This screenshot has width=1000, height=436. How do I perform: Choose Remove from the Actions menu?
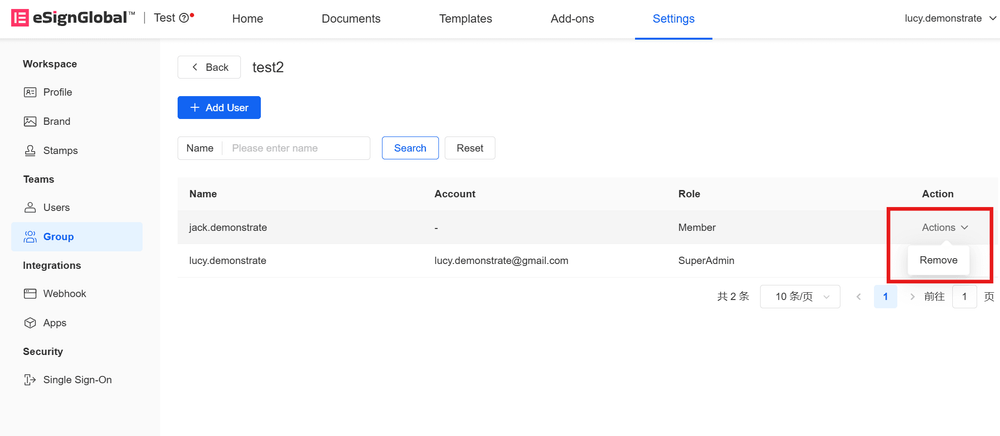tap(938, 260)
